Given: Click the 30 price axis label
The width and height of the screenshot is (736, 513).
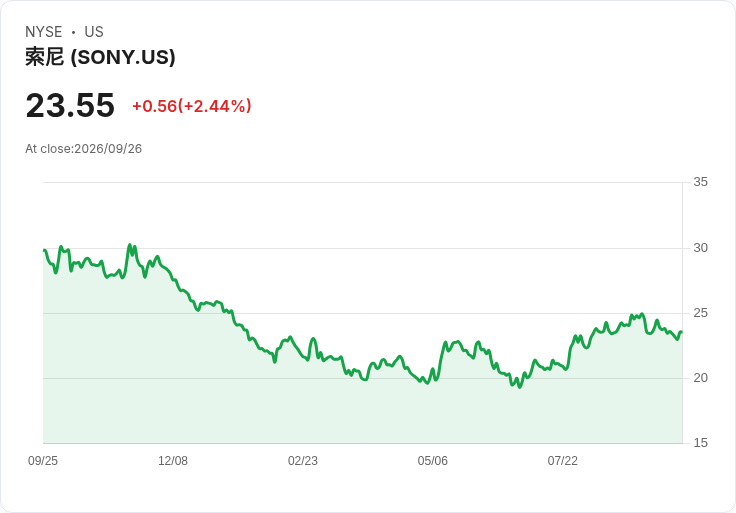Looking at the screenshot, I should click(x=700, y=248).
